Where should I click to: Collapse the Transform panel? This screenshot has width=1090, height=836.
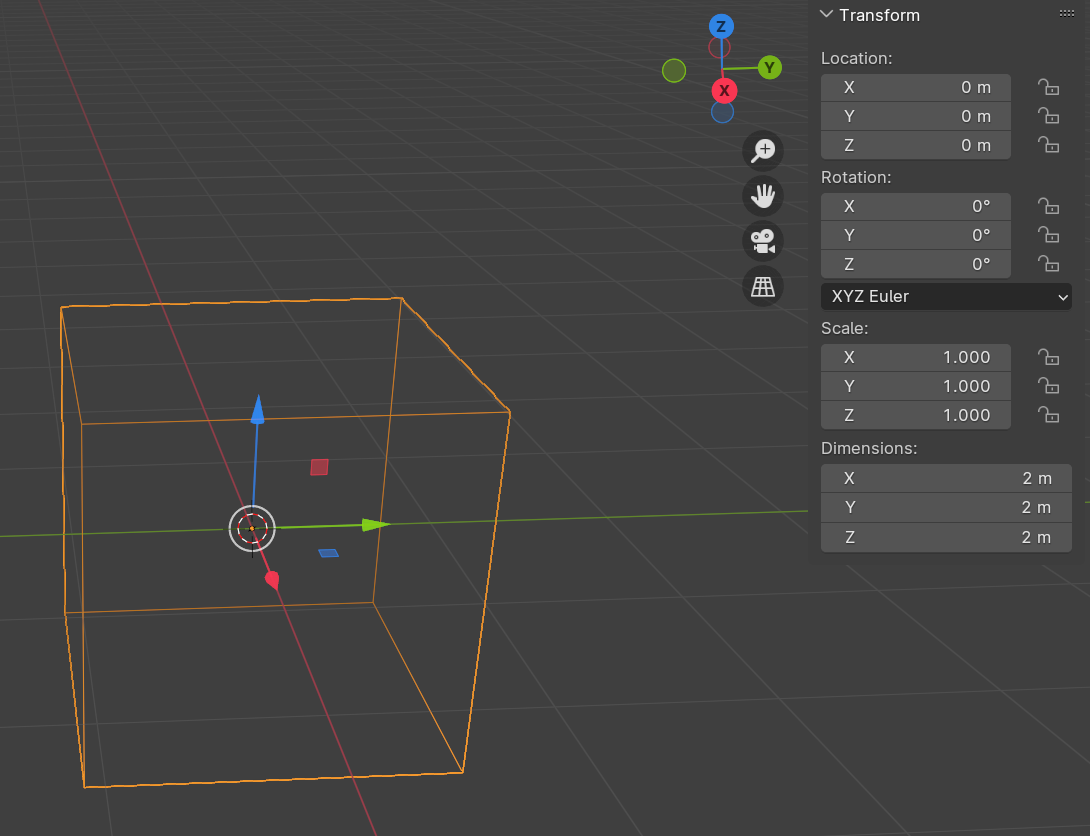tap(826, 15)
